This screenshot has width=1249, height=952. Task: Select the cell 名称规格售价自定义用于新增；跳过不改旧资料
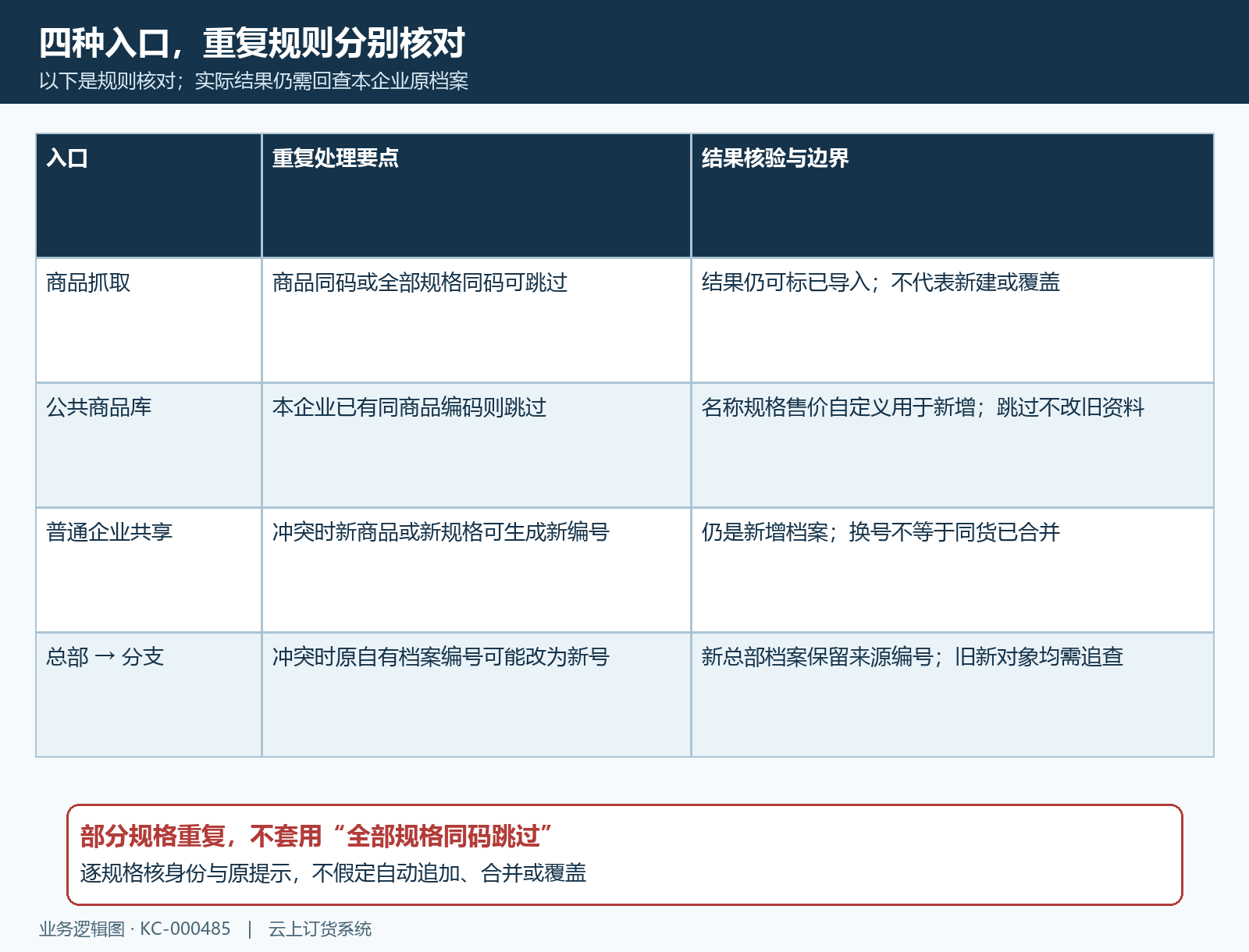[x=952, y=446]
